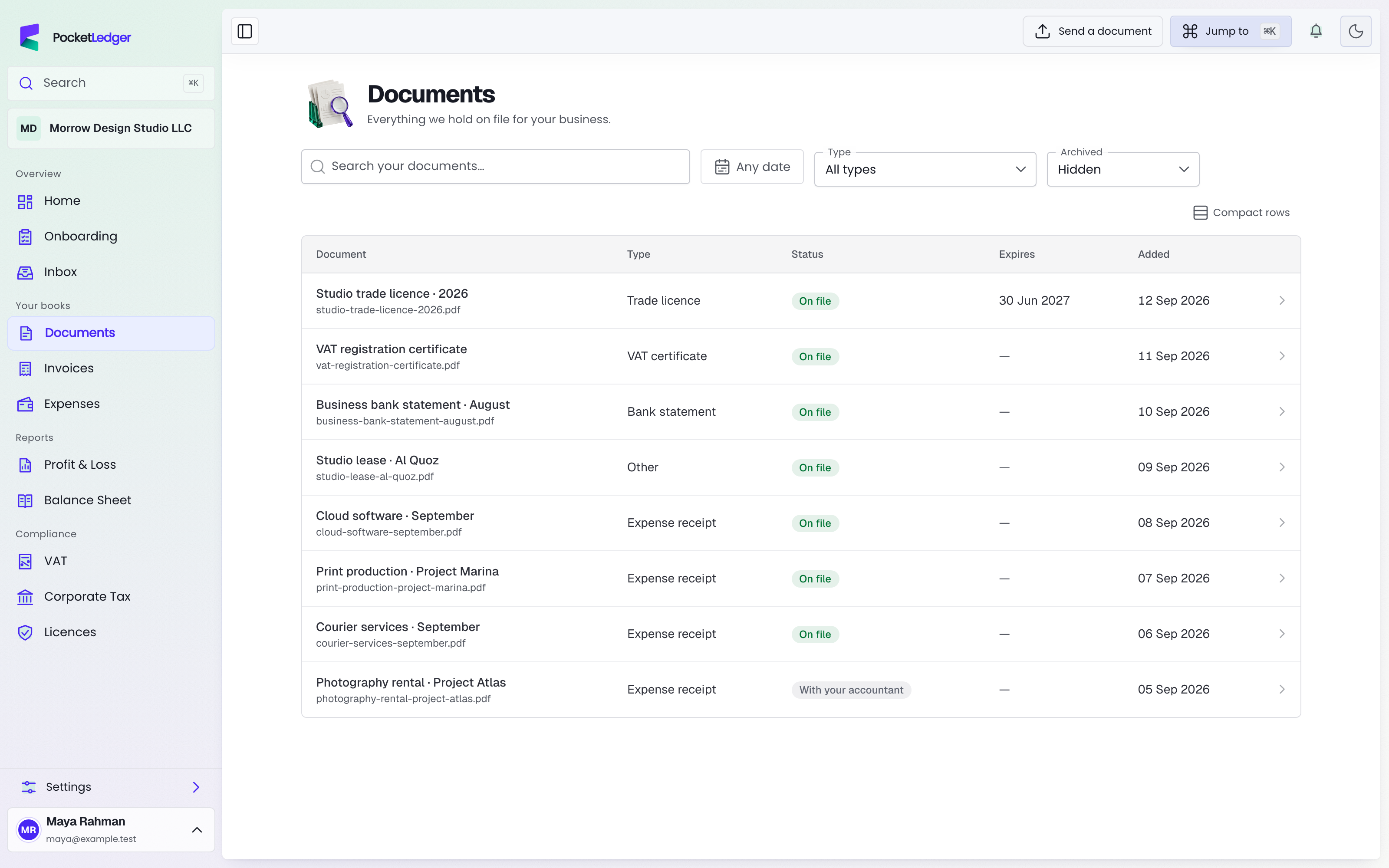
Task: Expand Settings with chevron arrow
Action: point(196,787)
